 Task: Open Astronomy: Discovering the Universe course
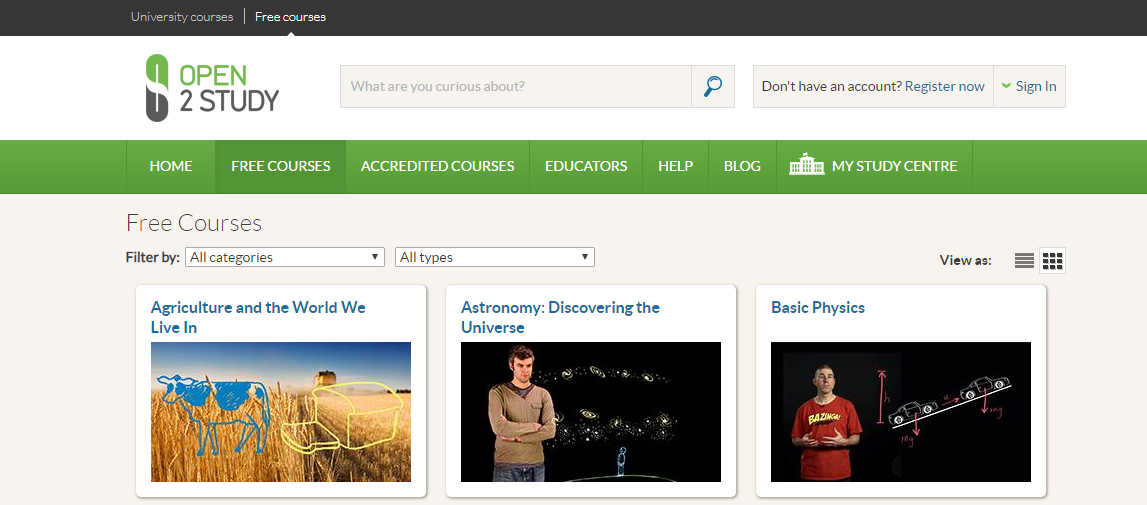click(560, 317)
